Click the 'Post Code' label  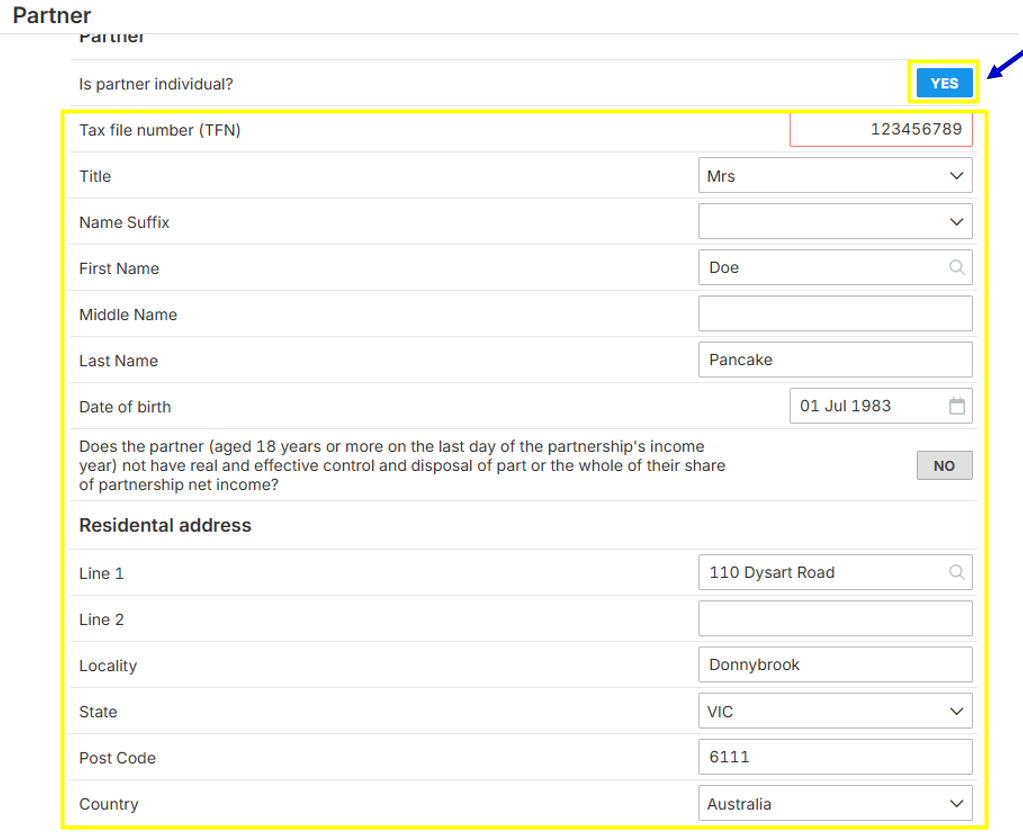117,758
